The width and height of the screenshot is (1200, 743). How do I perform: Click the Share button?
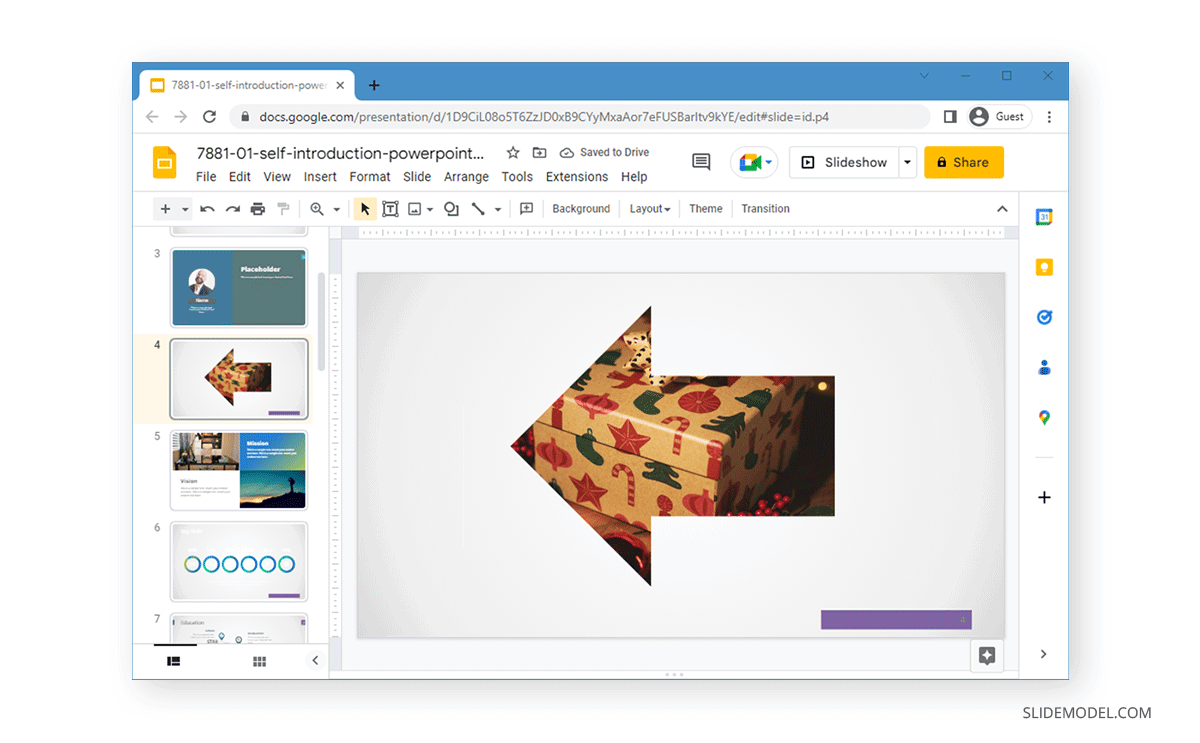[963, 162]
